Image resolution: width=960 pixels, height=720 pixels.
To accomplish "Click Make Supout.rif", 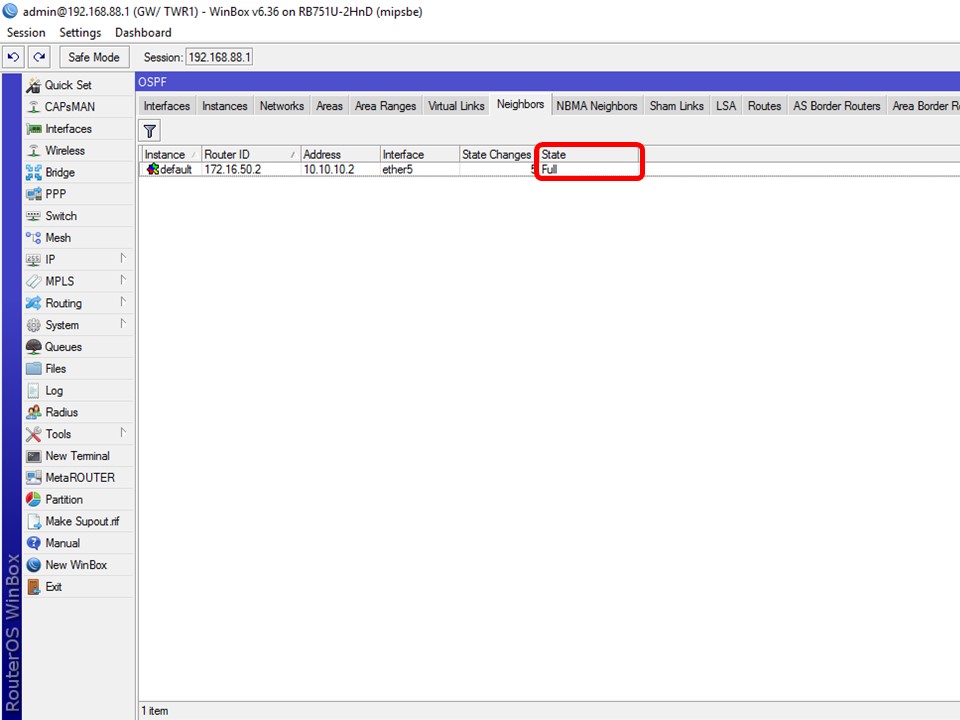I will coord(78,522).
